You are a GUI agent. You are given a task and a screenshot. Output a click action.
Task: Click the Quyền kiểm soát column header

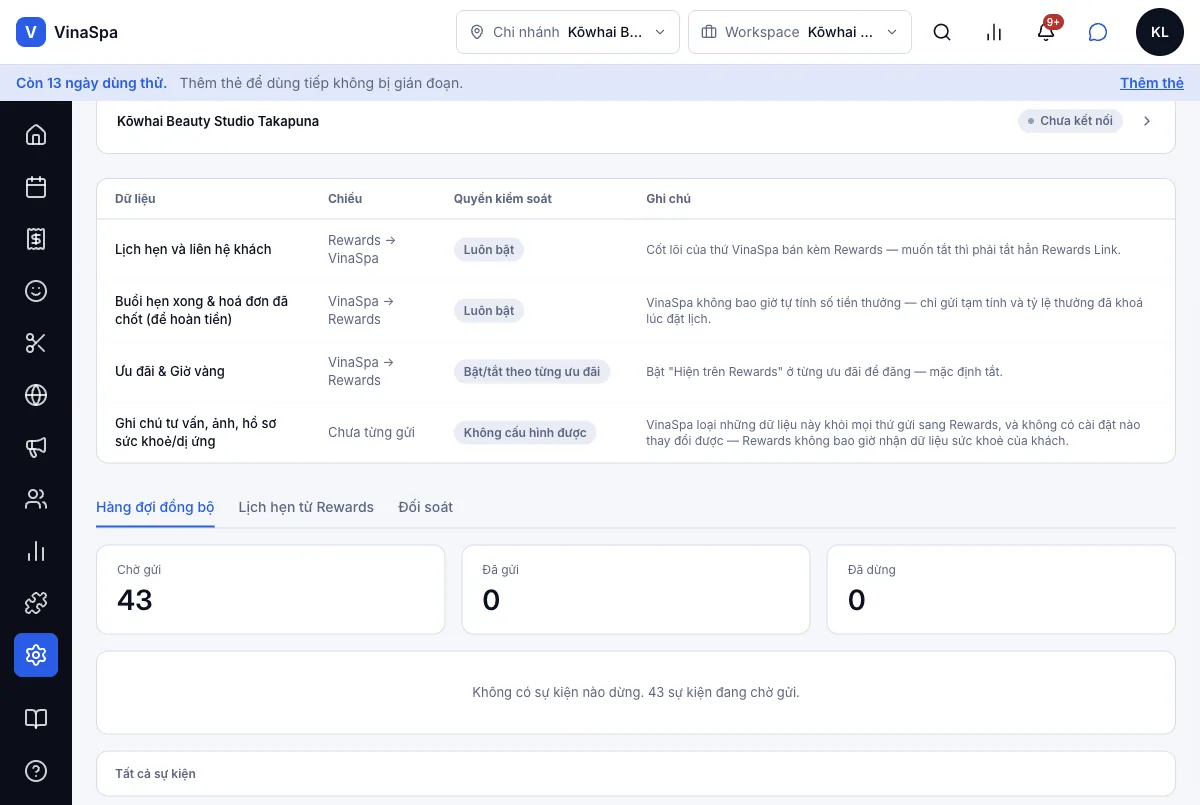(x=503, y=199)
